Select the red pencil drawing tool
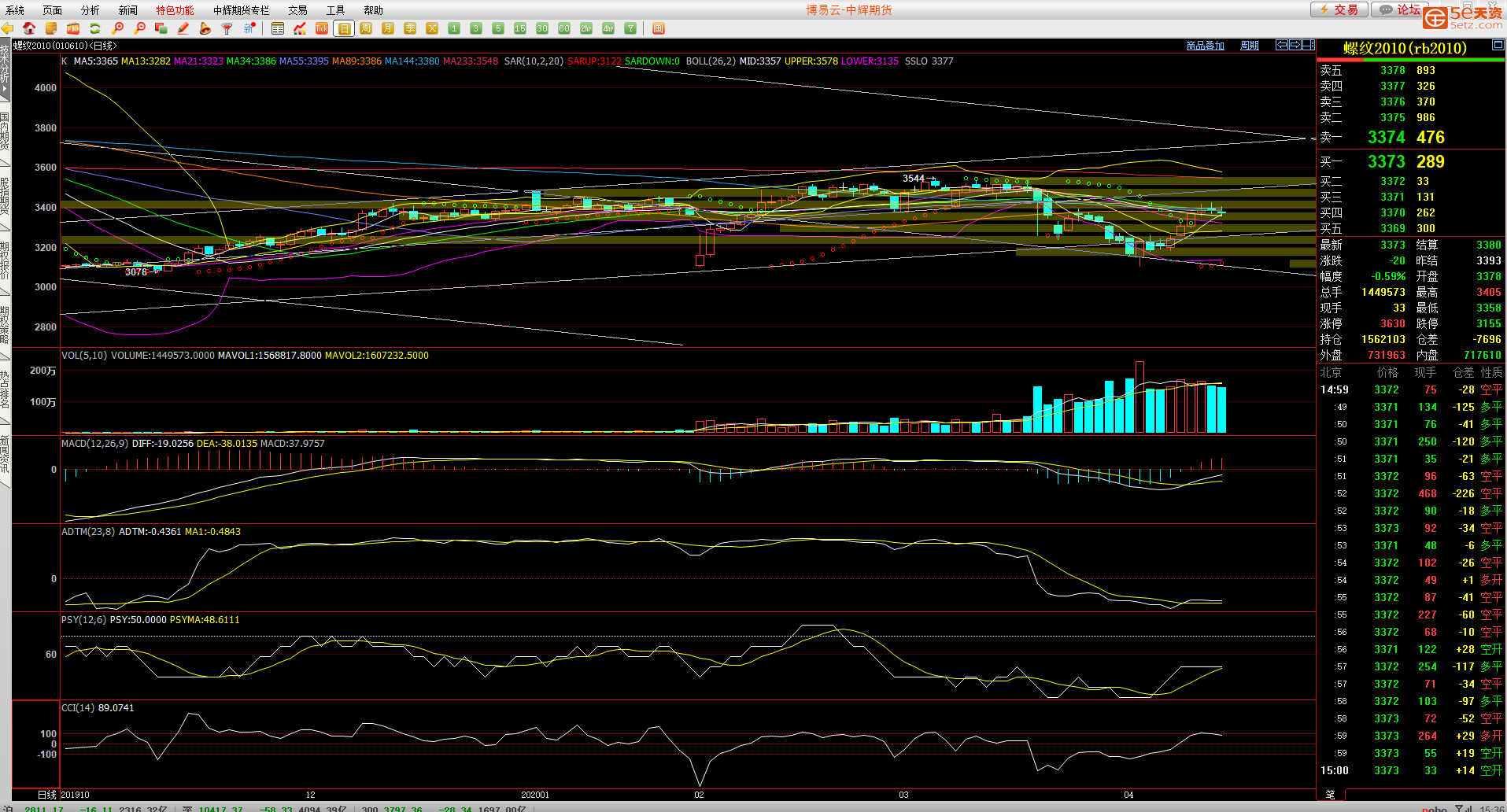This screenshot has height=812, width=1507. [183, 28]
